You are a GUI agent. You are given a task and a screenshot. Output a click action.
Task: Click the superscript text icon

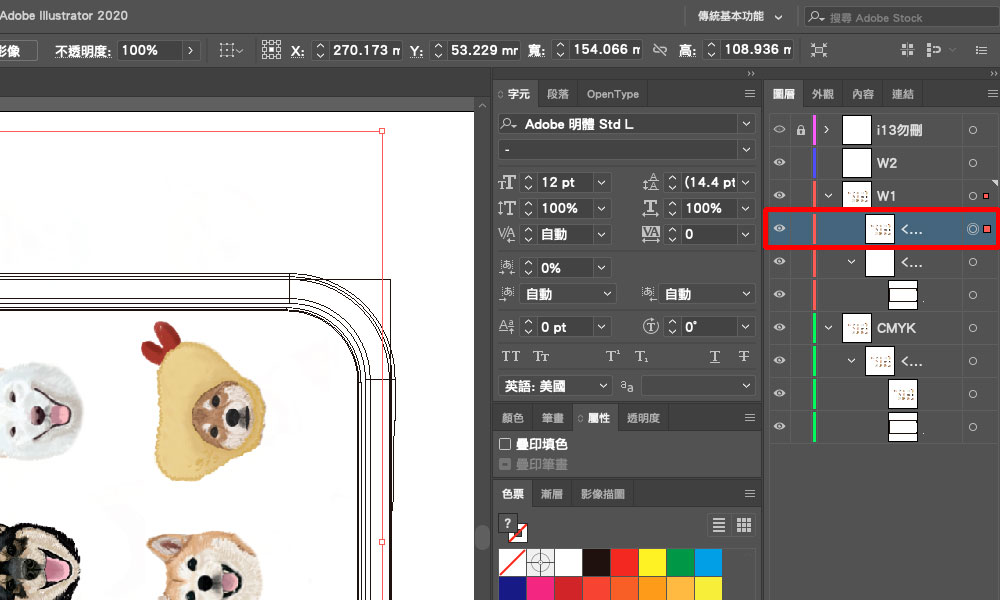click(x=613, y=357)
